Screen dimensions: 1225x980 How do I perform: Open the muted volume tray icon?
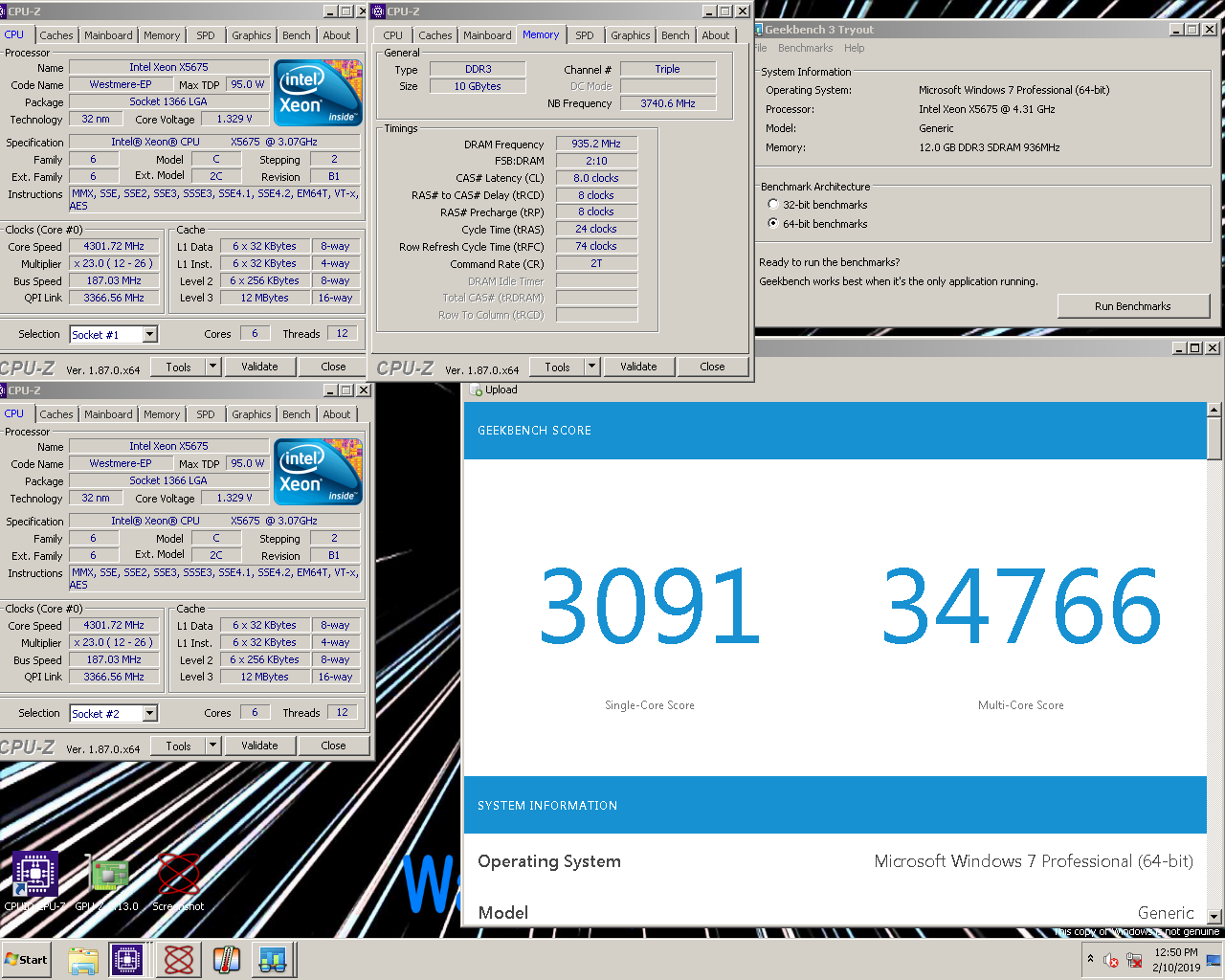(x=1111, y=960)
